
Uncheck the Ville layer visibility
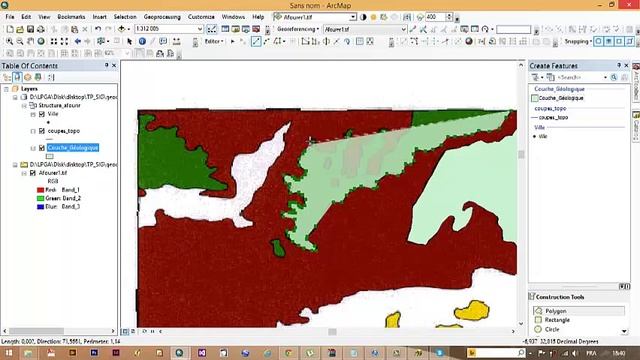coord(42,114)
